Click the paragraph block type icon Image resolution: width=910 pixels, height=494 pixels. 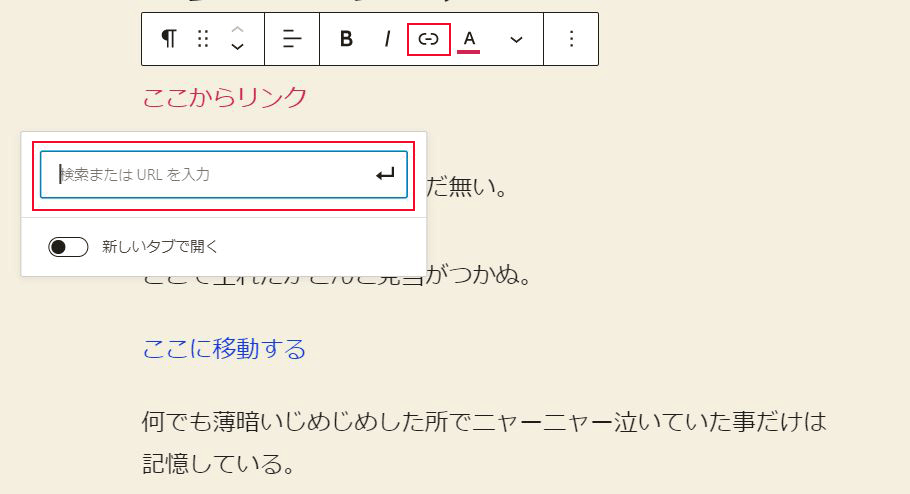pos(169,39)
